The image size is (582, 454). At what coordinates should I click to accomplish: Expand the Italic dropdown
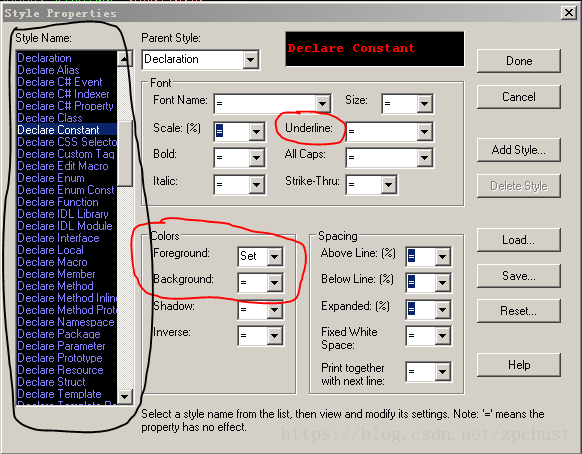pyautogui.click(x=256, y=184)
